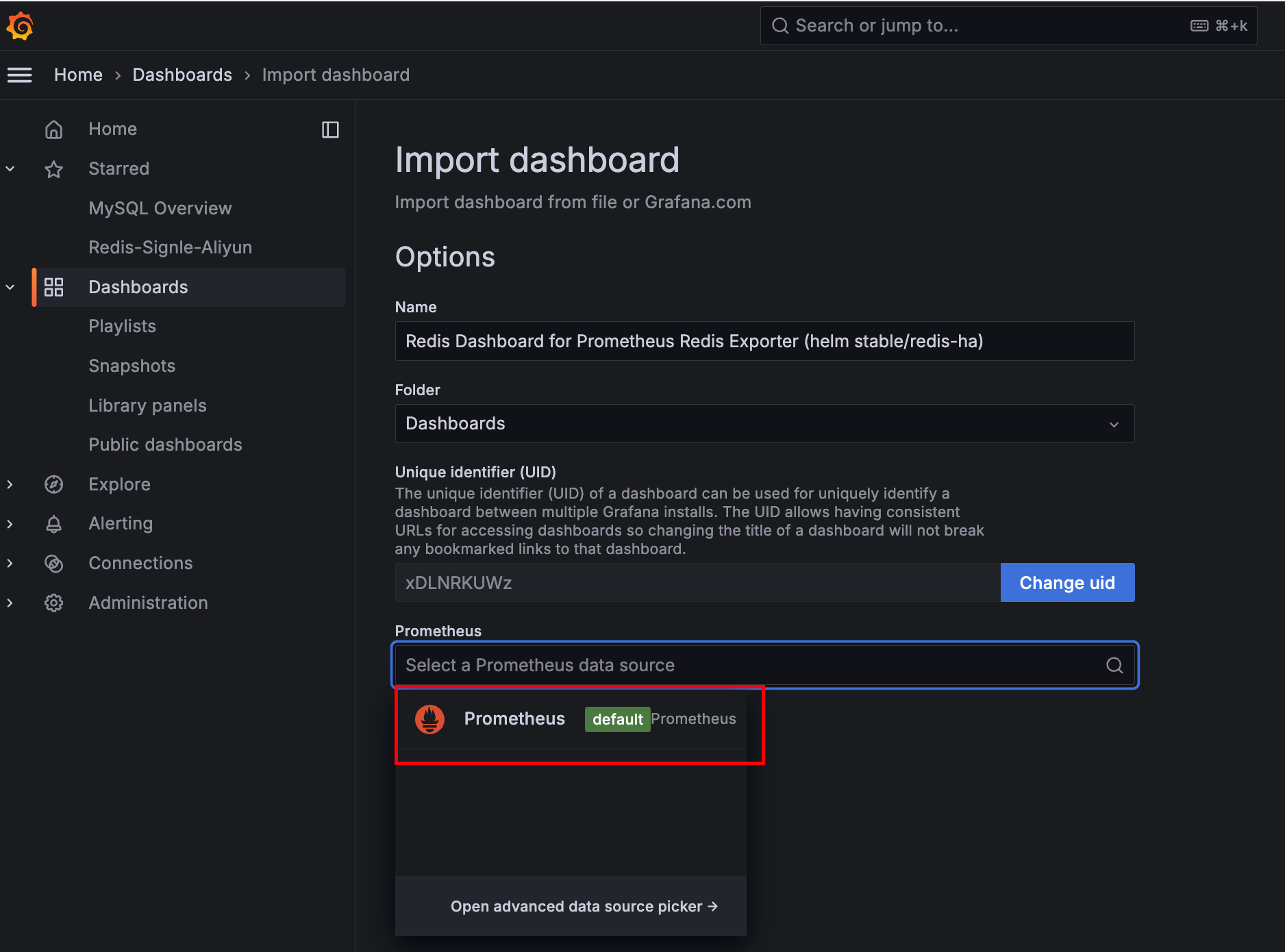Click the Select a Prometheus data source field
This screenshot has height=952, width=1285.
(764, 665)
